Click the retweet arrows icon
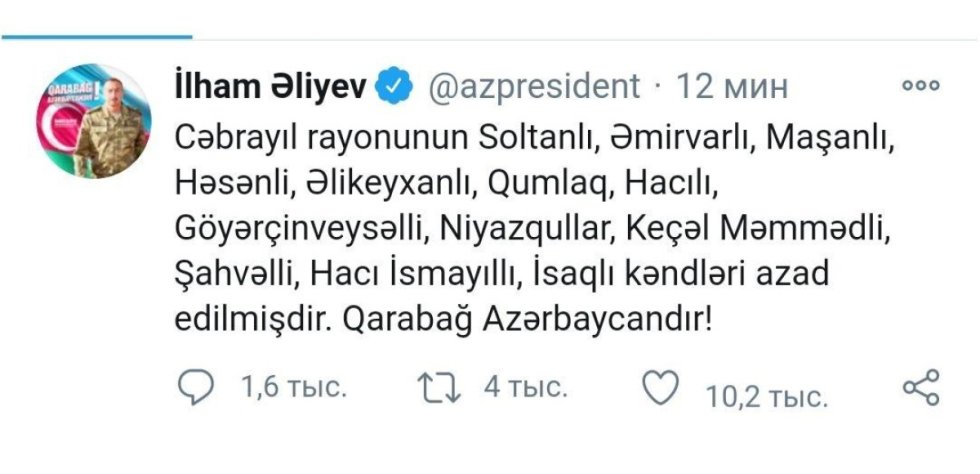The image size is (980, 474). pos(441,387)
